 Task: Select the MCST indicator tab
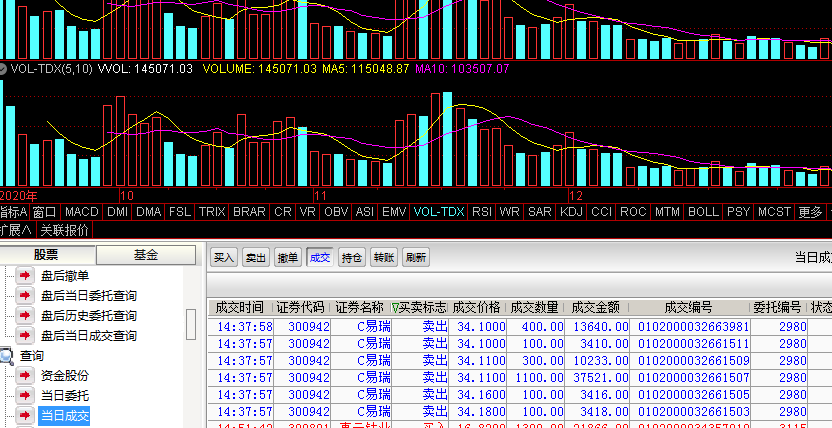[x=774, y=212]
